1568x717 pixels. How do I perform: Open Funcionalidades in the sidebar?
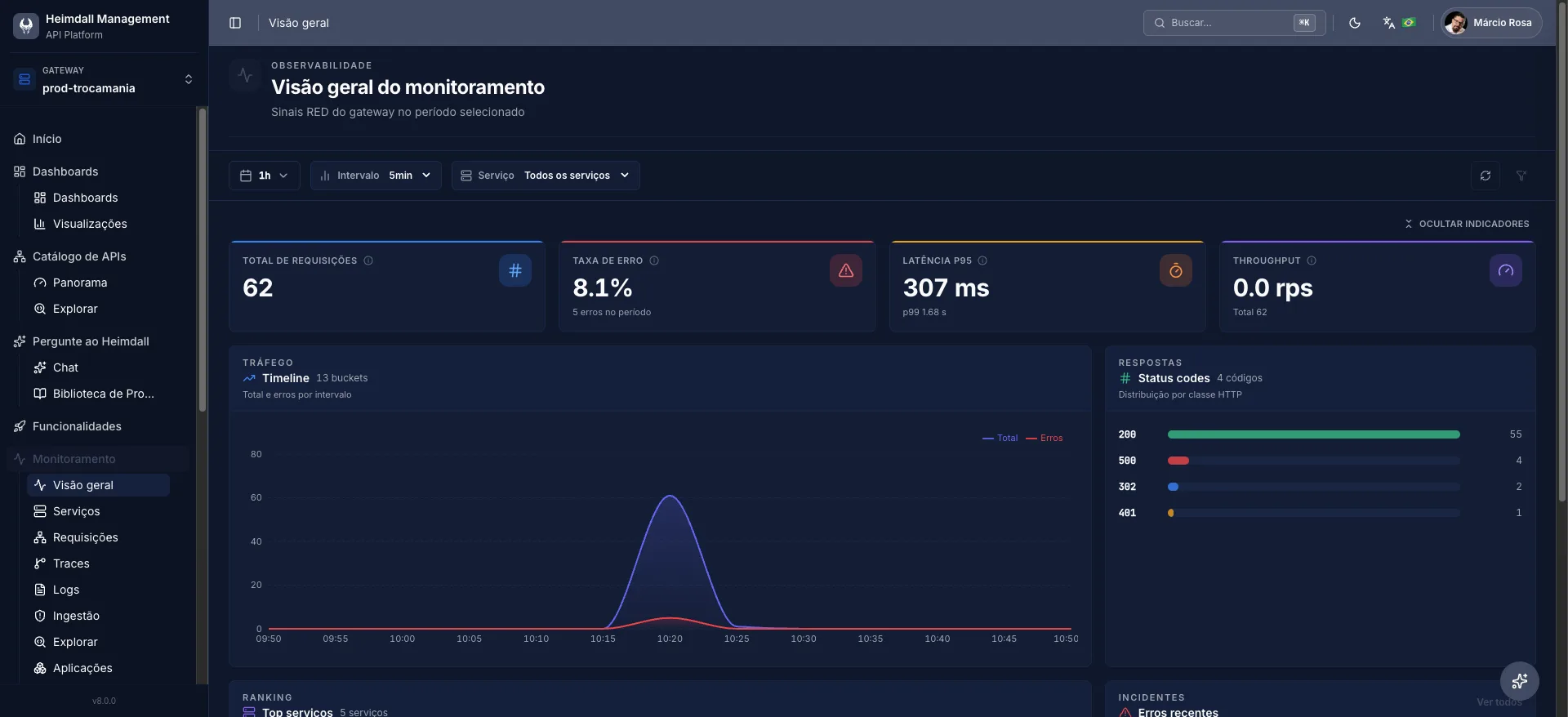point(98,426)
